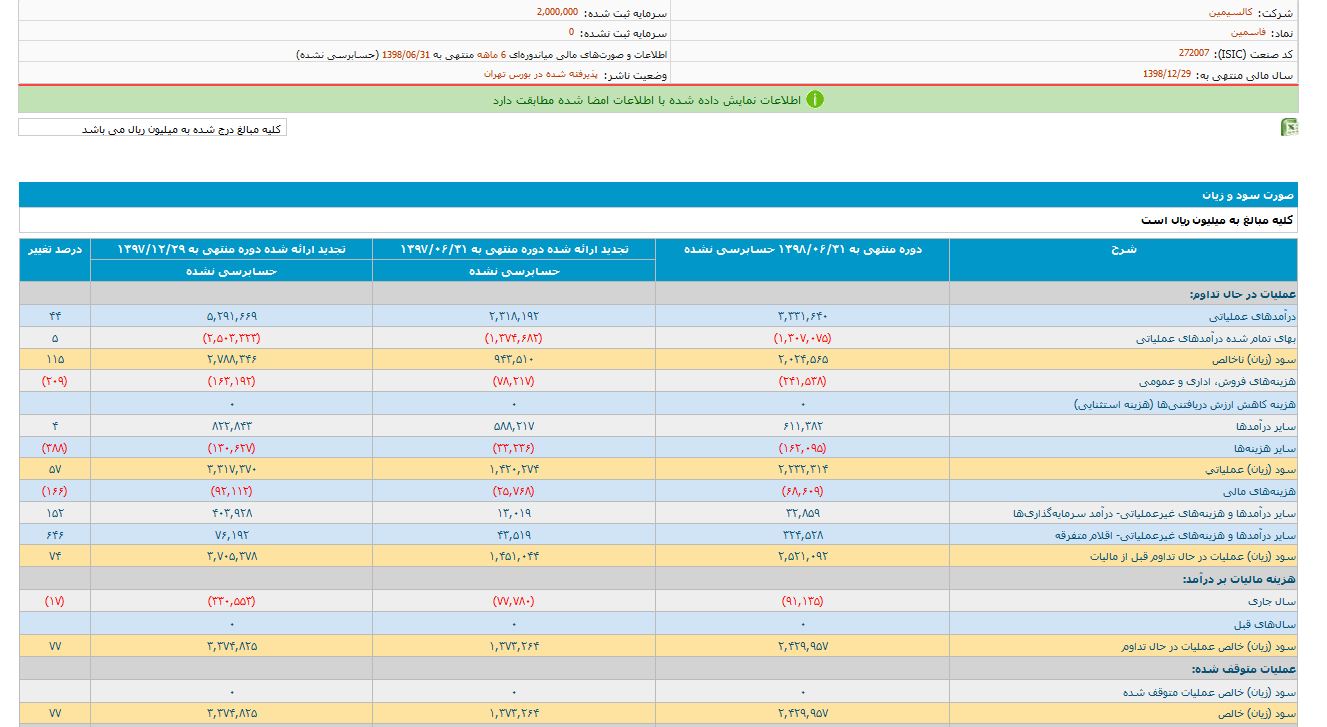This screenshot has height=727, width=1327.
Task: Click the row label 'سایر هزینه‌ها'
Action: point(1265,448)
